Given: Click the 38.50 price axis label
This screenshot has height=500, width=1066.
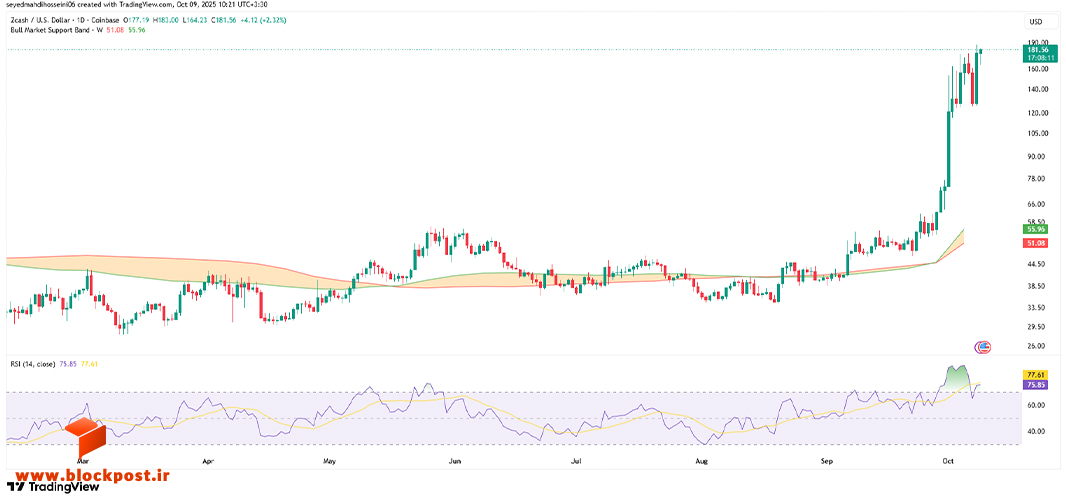Looking at the screenshot, I should (x=1037, y=286).
